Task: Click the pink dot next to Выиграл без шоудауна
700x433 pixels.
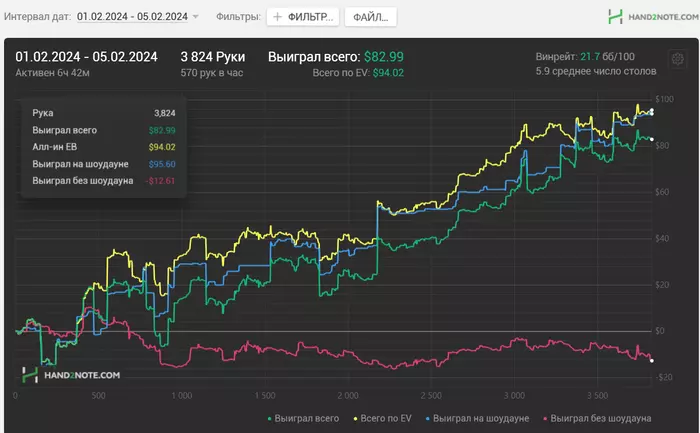Action: tap(545, 419)
